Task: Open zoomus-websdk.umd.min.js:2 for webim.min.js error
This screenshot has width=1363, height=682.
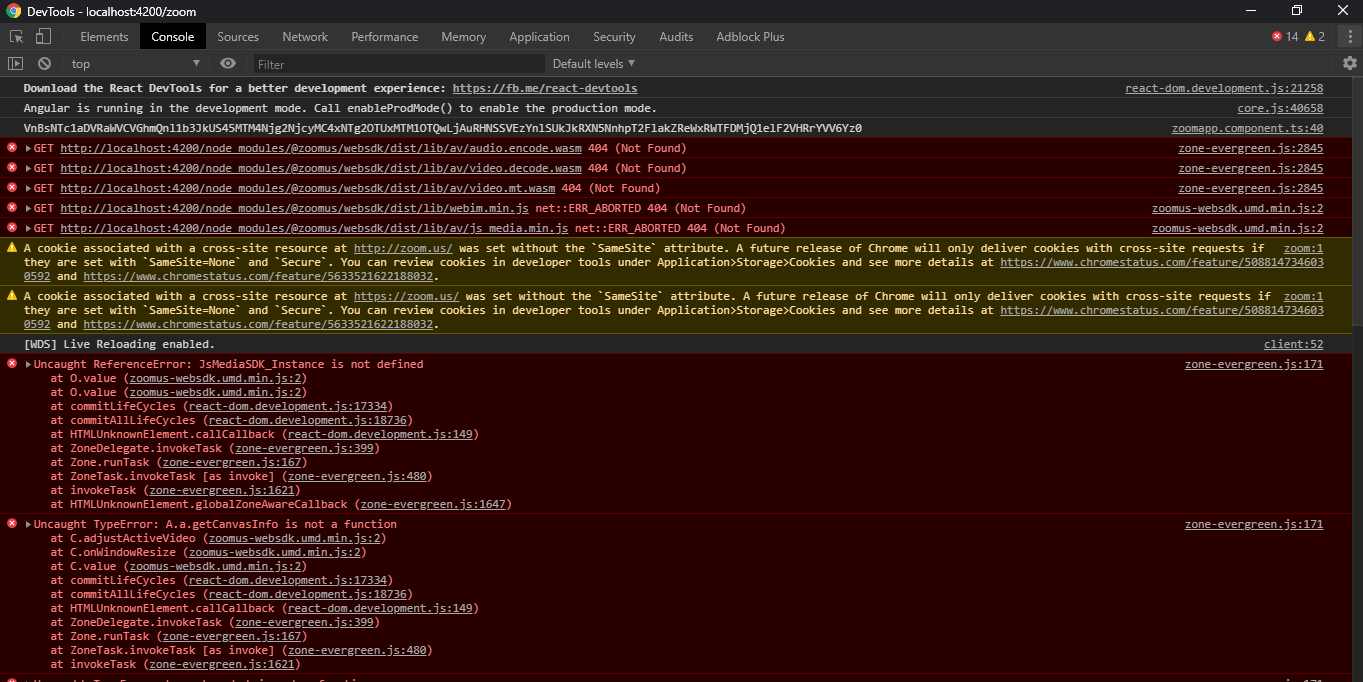Action: click(x=1237, y=208)
